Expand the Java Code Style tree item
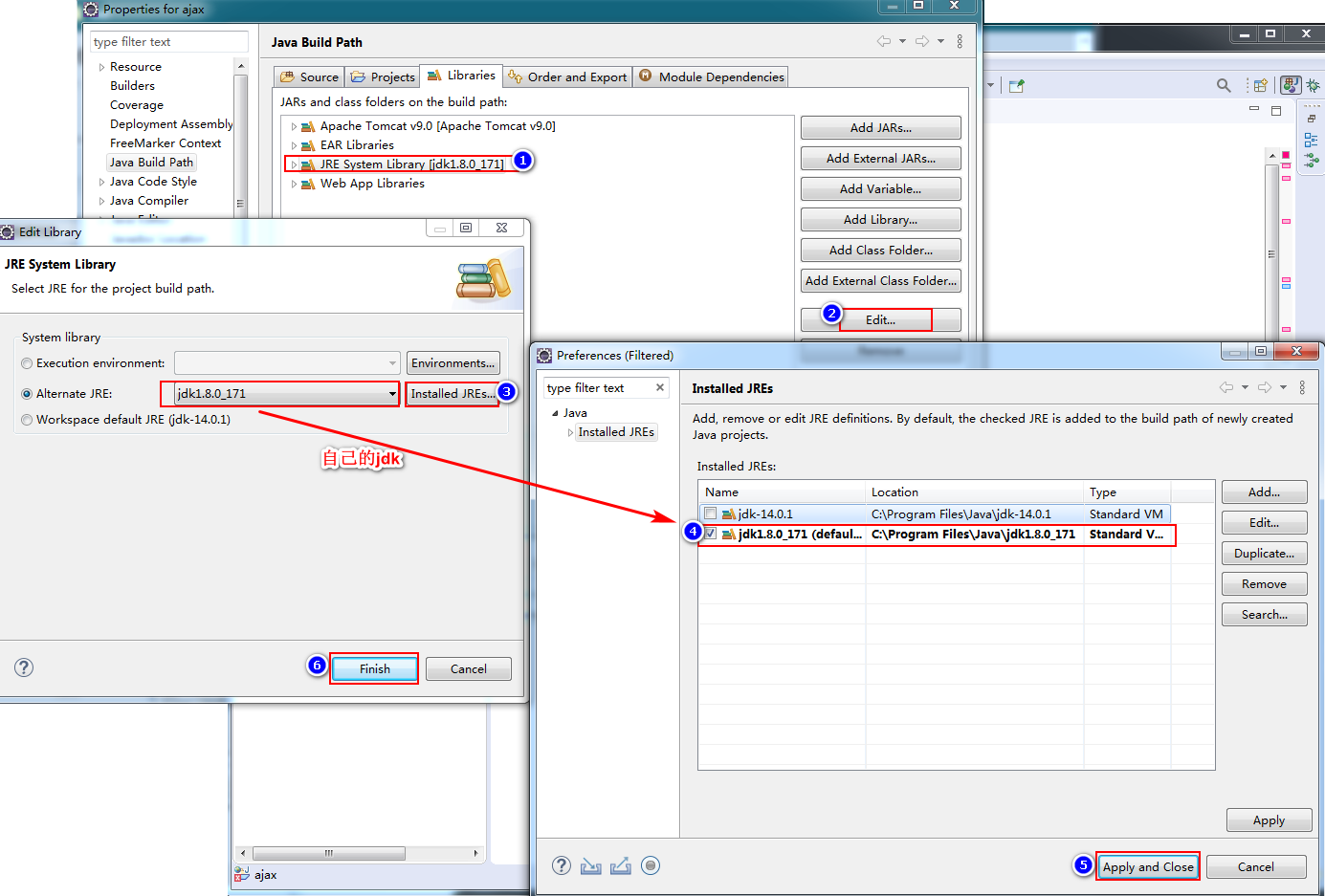The width and height of the screenshot is (1325, 896). [x=101, y=182]
